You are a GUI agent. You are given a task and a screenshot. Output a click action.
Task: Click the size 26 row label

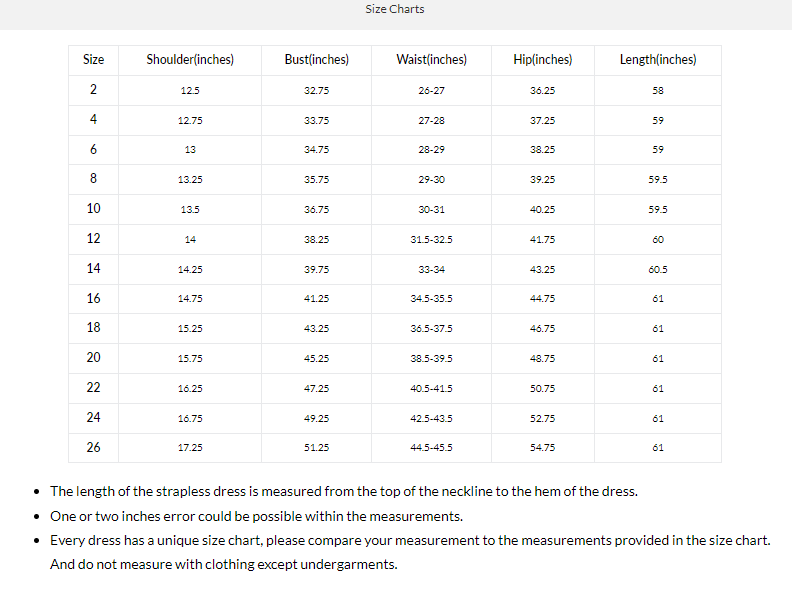click(93, 447)
